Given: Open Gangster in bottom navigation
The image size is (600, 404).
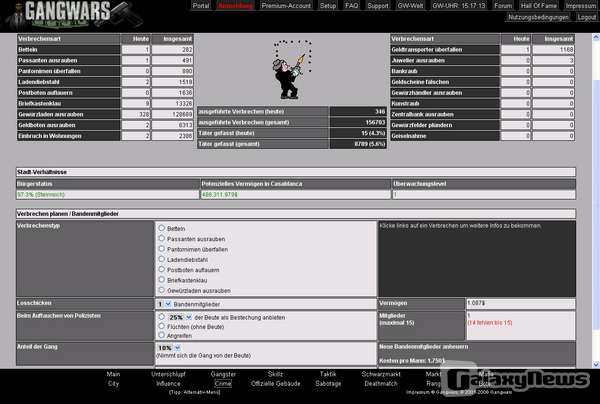Looking at the screenshot, I should pyautogui.click(x=223, y=374).
